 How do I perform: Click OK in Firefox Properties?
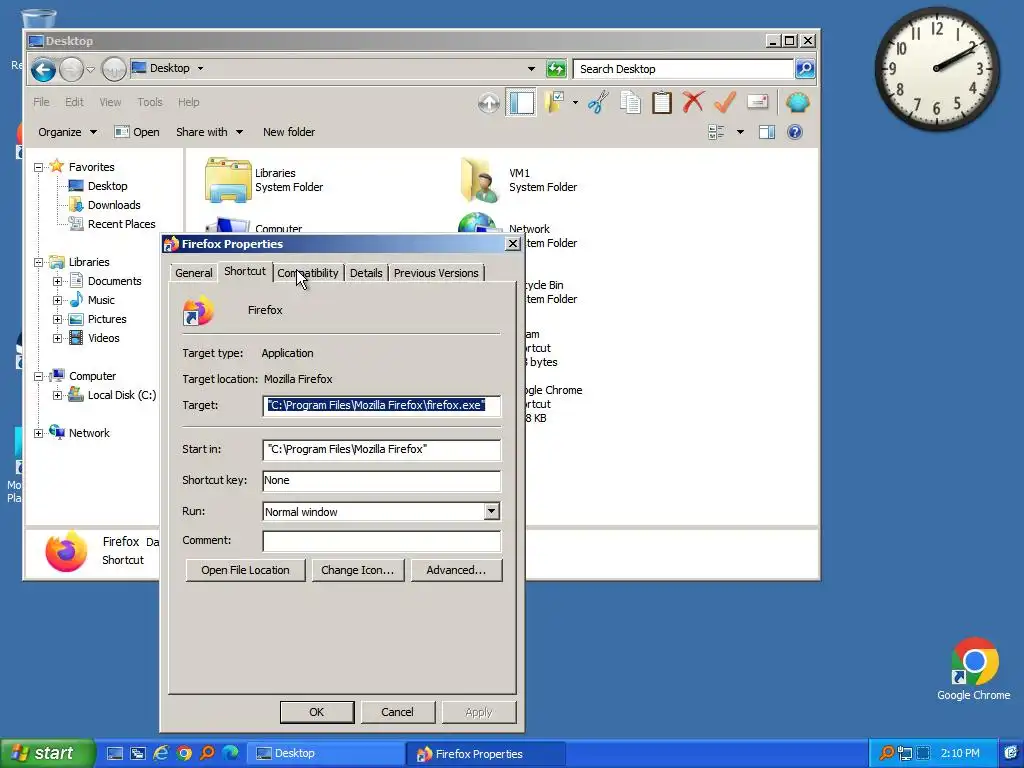tap(317, 712)
